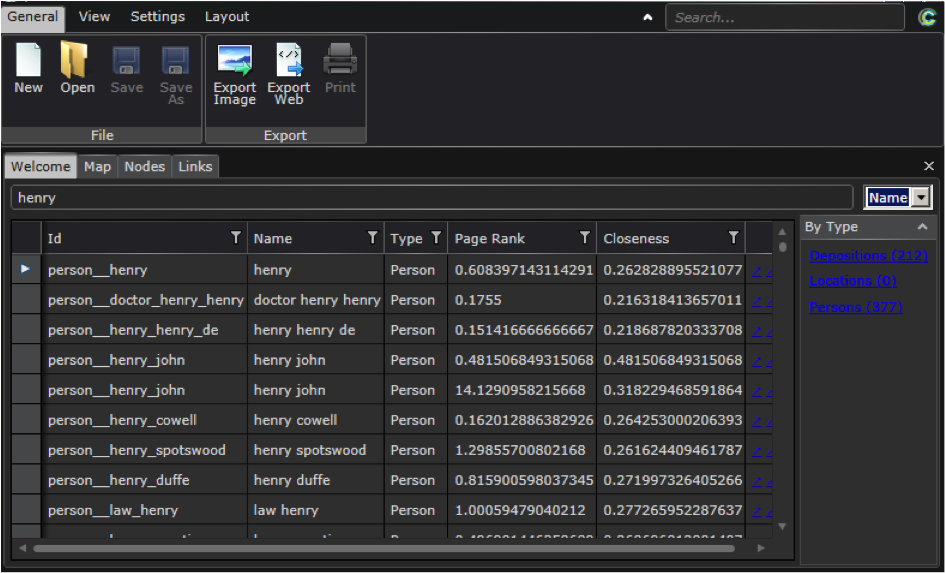Viewport: 945px width, 573px height.
Task: Open the Name search field dropdown
Action: 922,198
